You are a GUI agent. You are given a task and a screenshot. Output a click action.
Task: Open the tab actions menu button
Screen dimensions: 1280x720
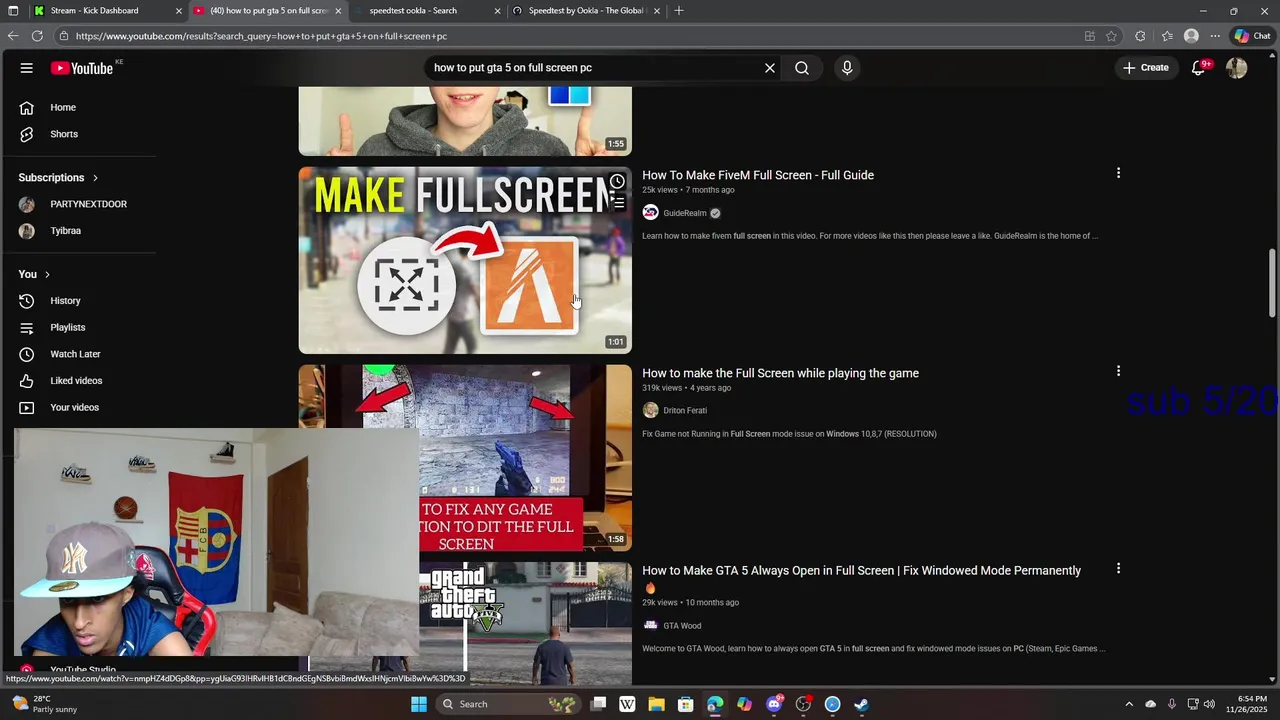[x=13, y=10]
